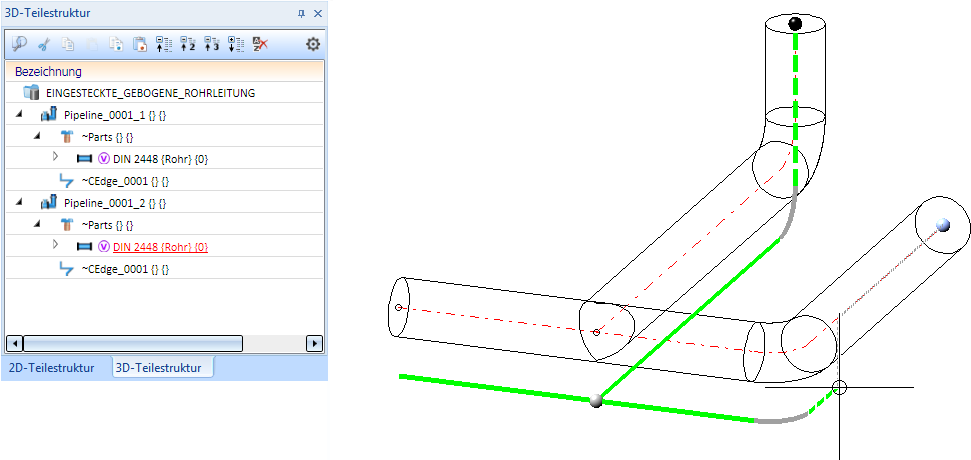Select the EINGESTECKTE_GEBOGENE_ROHRLEITUNG root text

(150, 93)
